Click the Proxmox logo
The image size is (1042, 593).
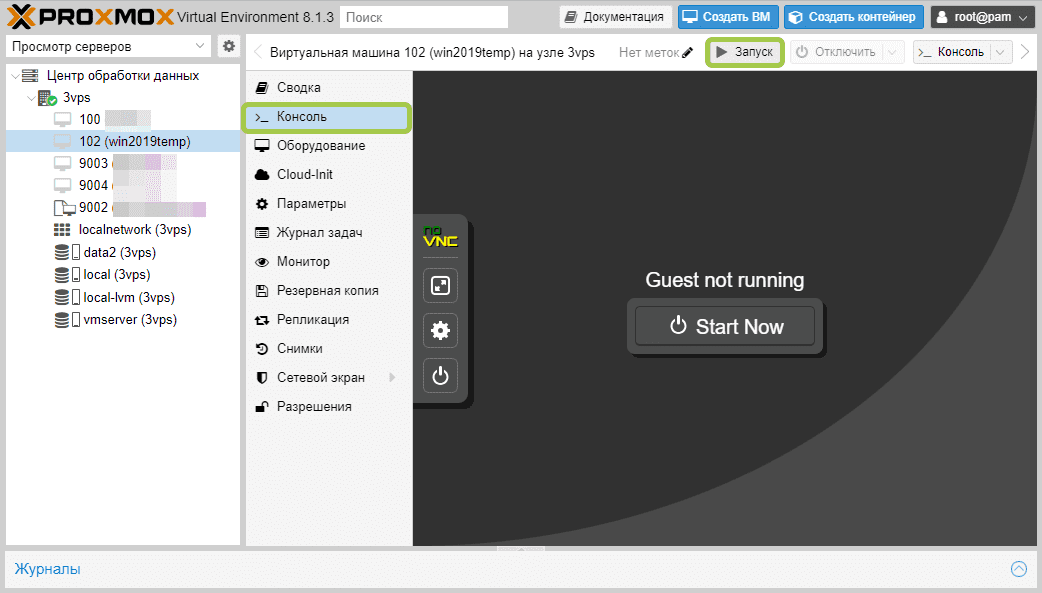click(90, 17)
